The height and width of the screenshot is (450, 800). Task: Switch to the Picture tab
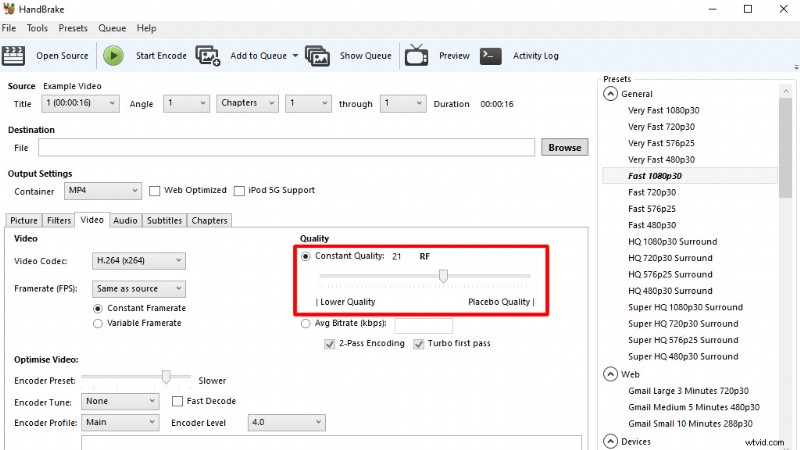pos(24,220)
